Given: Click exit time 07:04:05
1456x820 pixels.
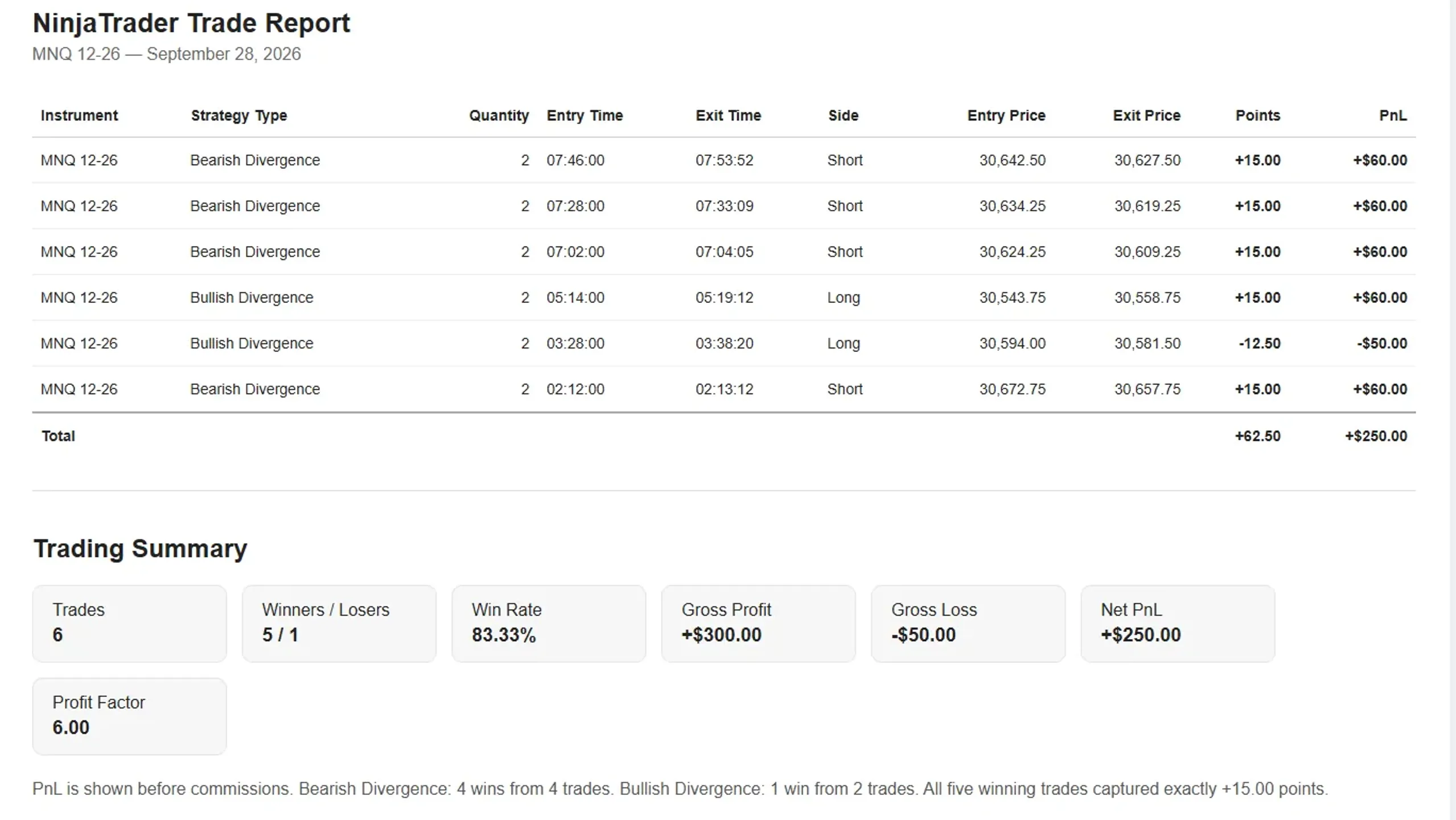Looking at the screenshot, I should coord(724,252).
